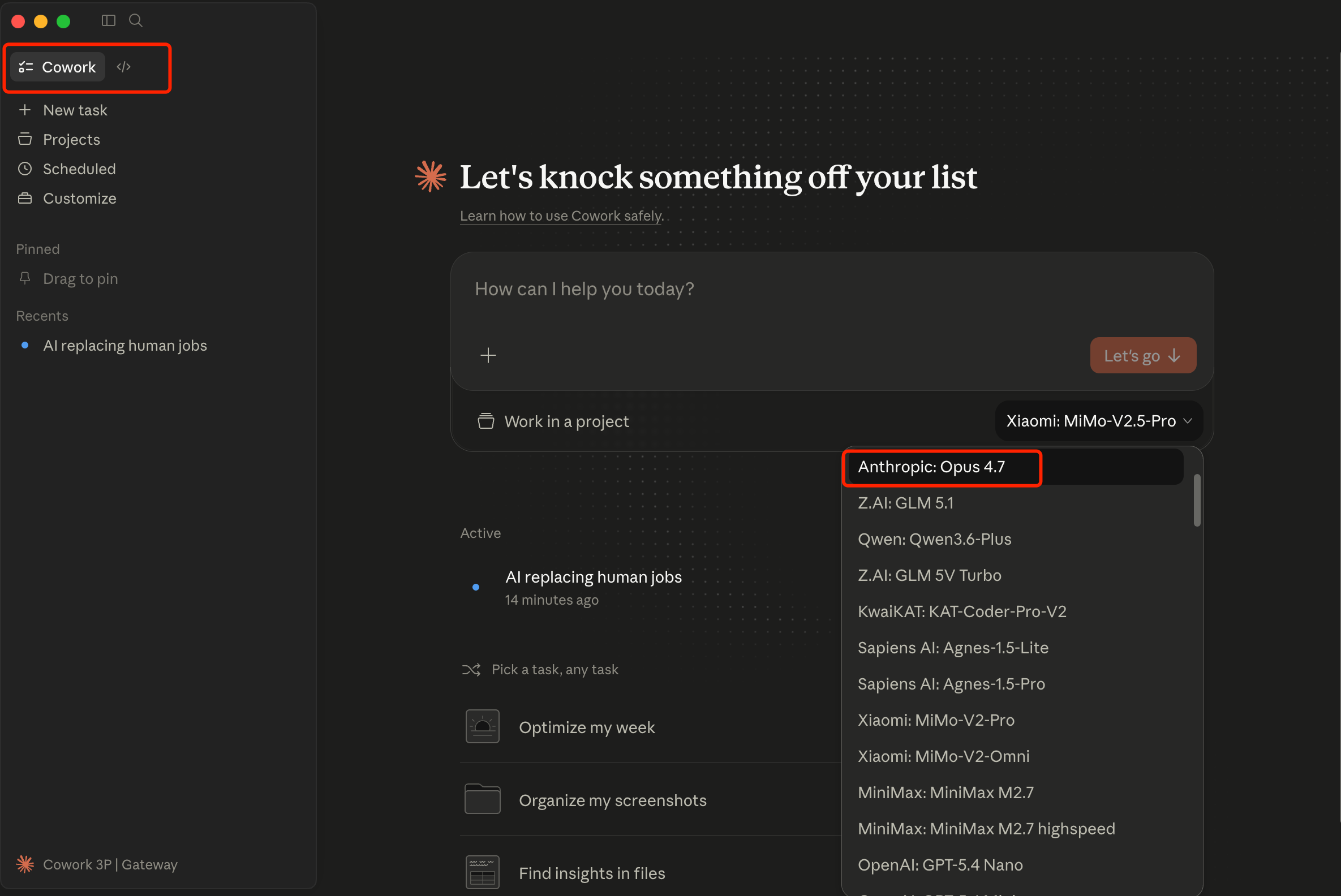Click the 14 minutes ago timestamp
The height and width of the screenshot is (896, 1341).
552,600
